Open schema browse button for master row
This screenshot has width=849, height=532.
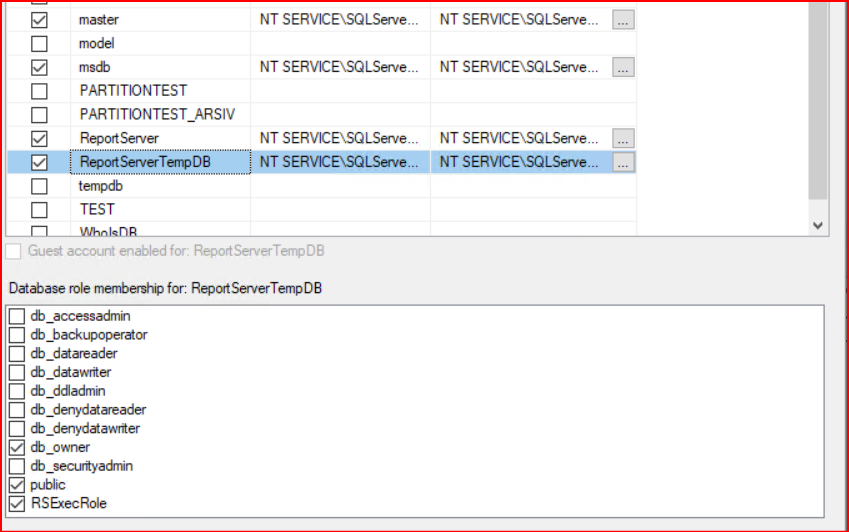623,20
